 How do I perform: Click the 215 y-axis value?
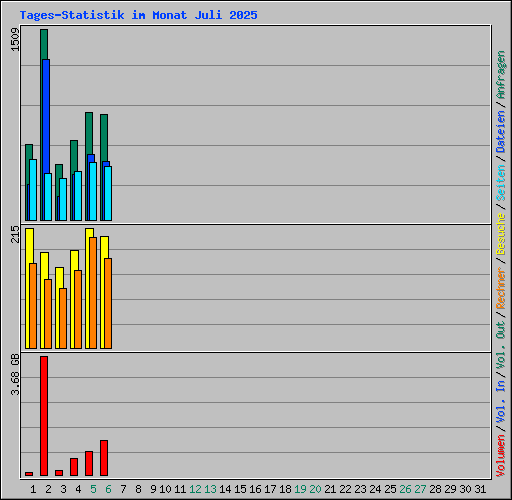[x=15, y=234]
